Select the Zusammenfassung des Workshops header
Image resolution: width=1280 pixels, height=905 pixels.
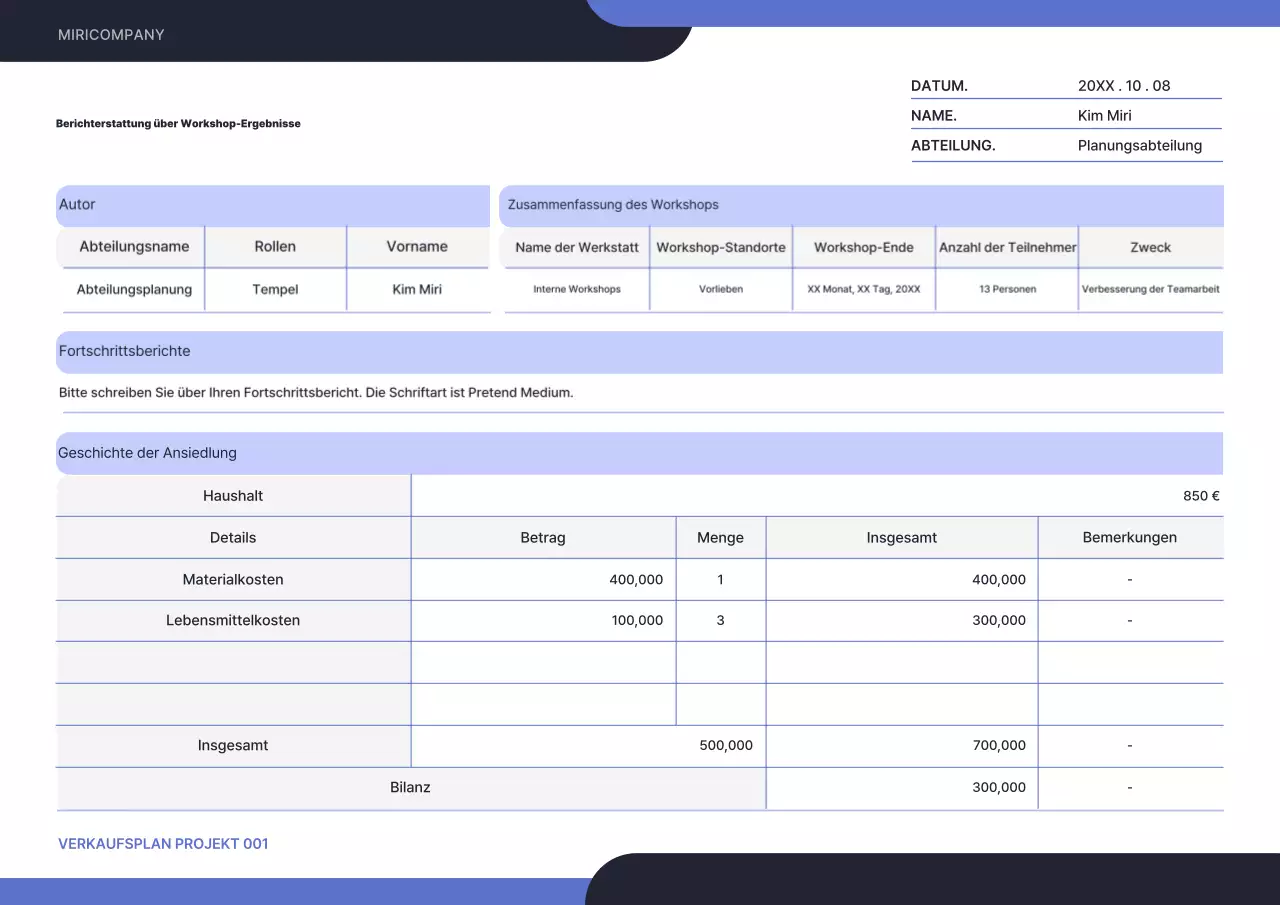coord(613,205)
